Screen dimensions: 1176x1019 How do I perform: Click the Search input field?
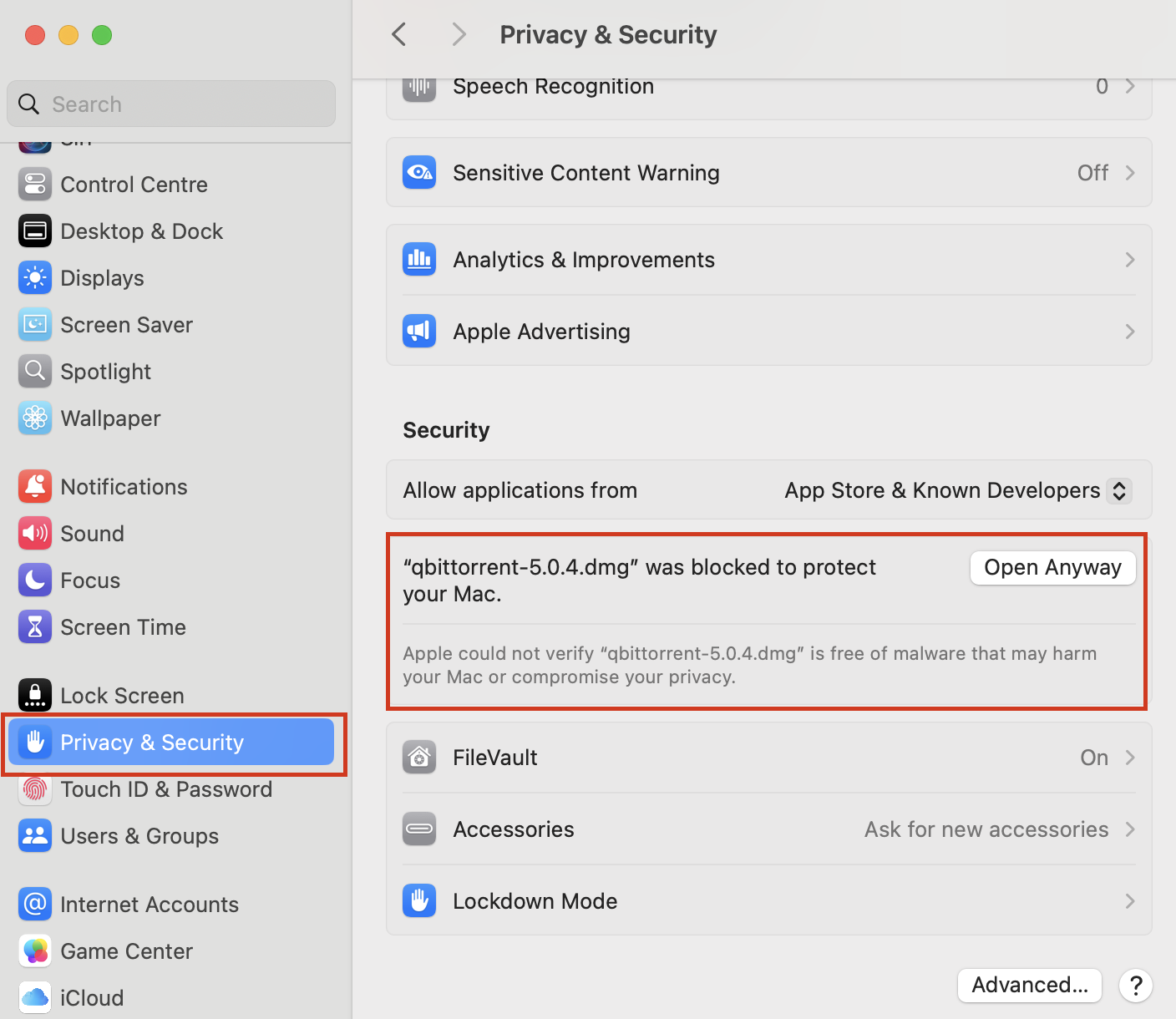click(170, 104)
